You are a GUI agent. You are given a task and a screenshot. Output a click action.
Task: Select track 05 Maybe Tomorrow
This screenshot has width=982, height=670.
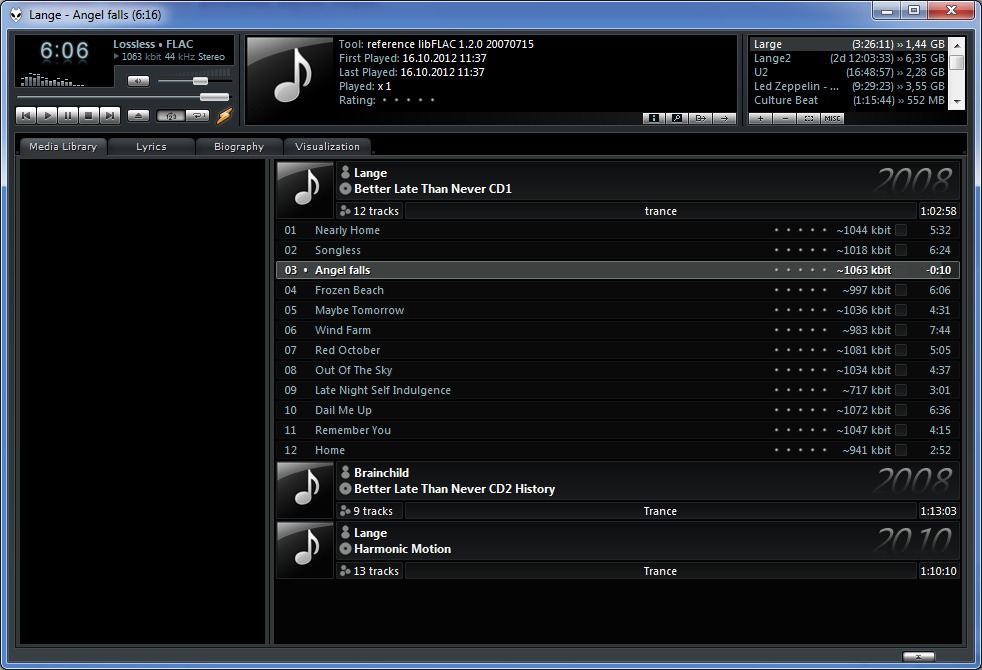click(618, 311)
